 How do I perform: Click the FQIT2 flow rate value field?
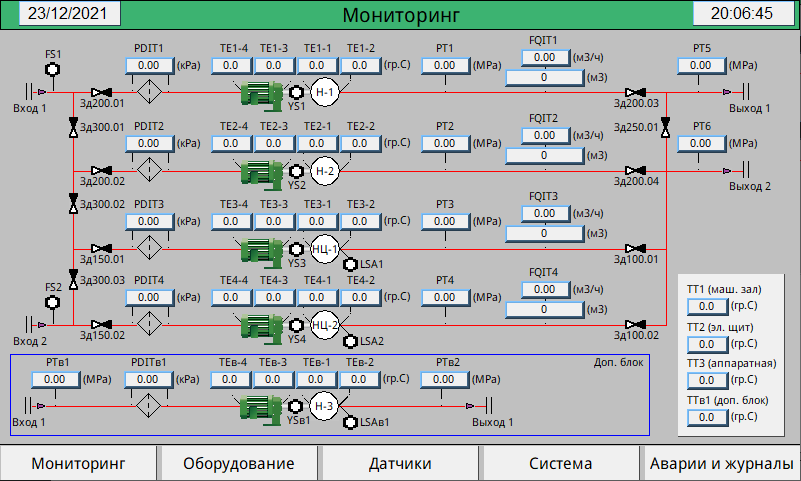pyautogui.click(x=545, y=135)
